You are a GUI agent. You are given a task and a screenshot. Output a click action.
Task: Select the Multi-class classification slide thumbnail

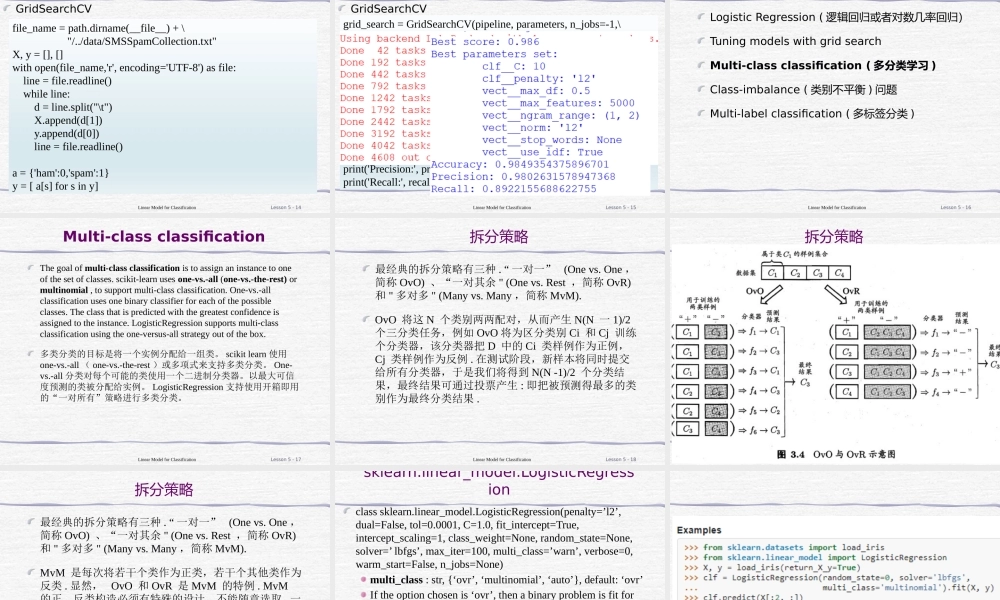pos(165,341)
